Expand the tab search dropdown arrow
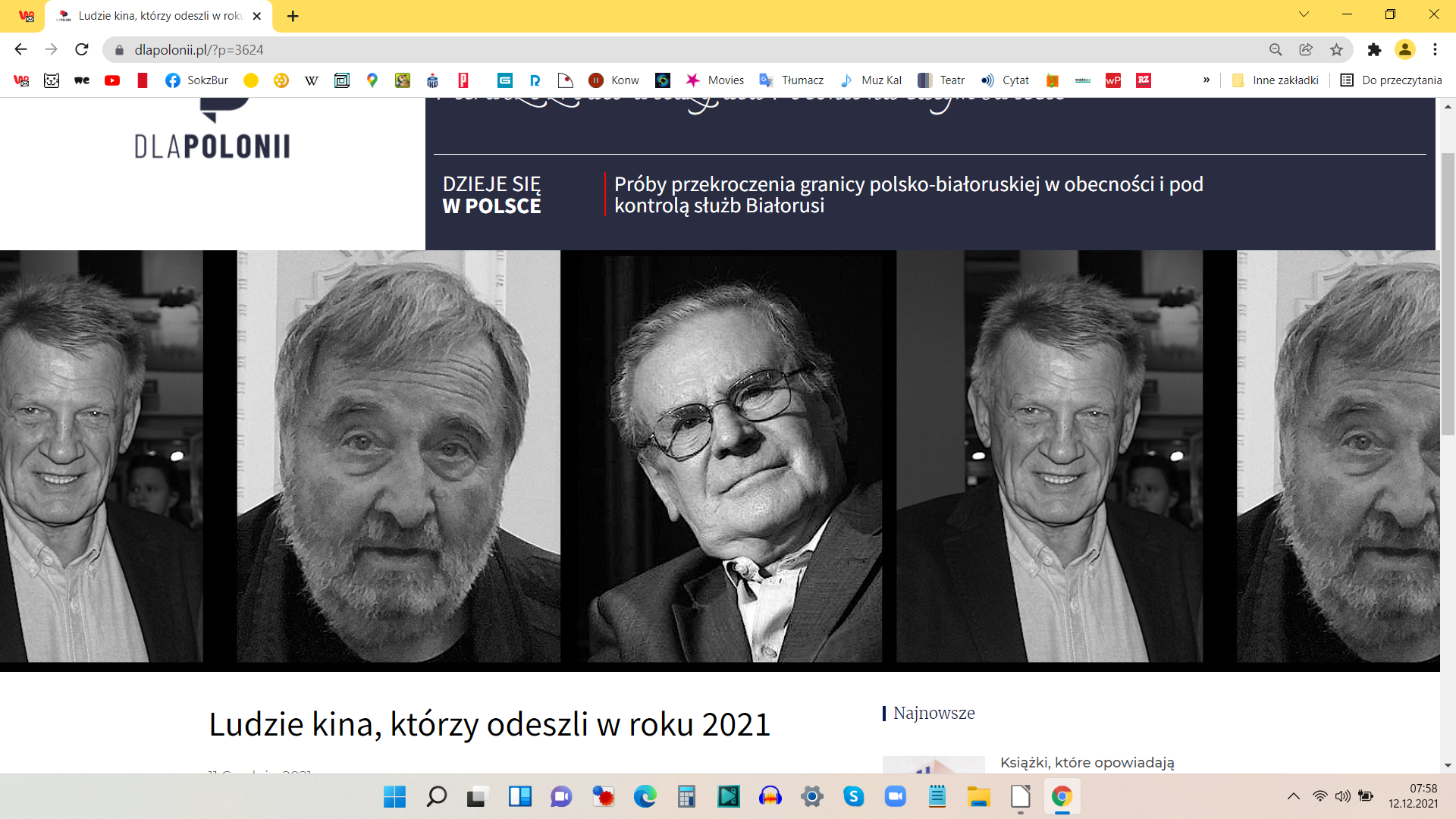The image size is (1456, 819). (1304, 14)
